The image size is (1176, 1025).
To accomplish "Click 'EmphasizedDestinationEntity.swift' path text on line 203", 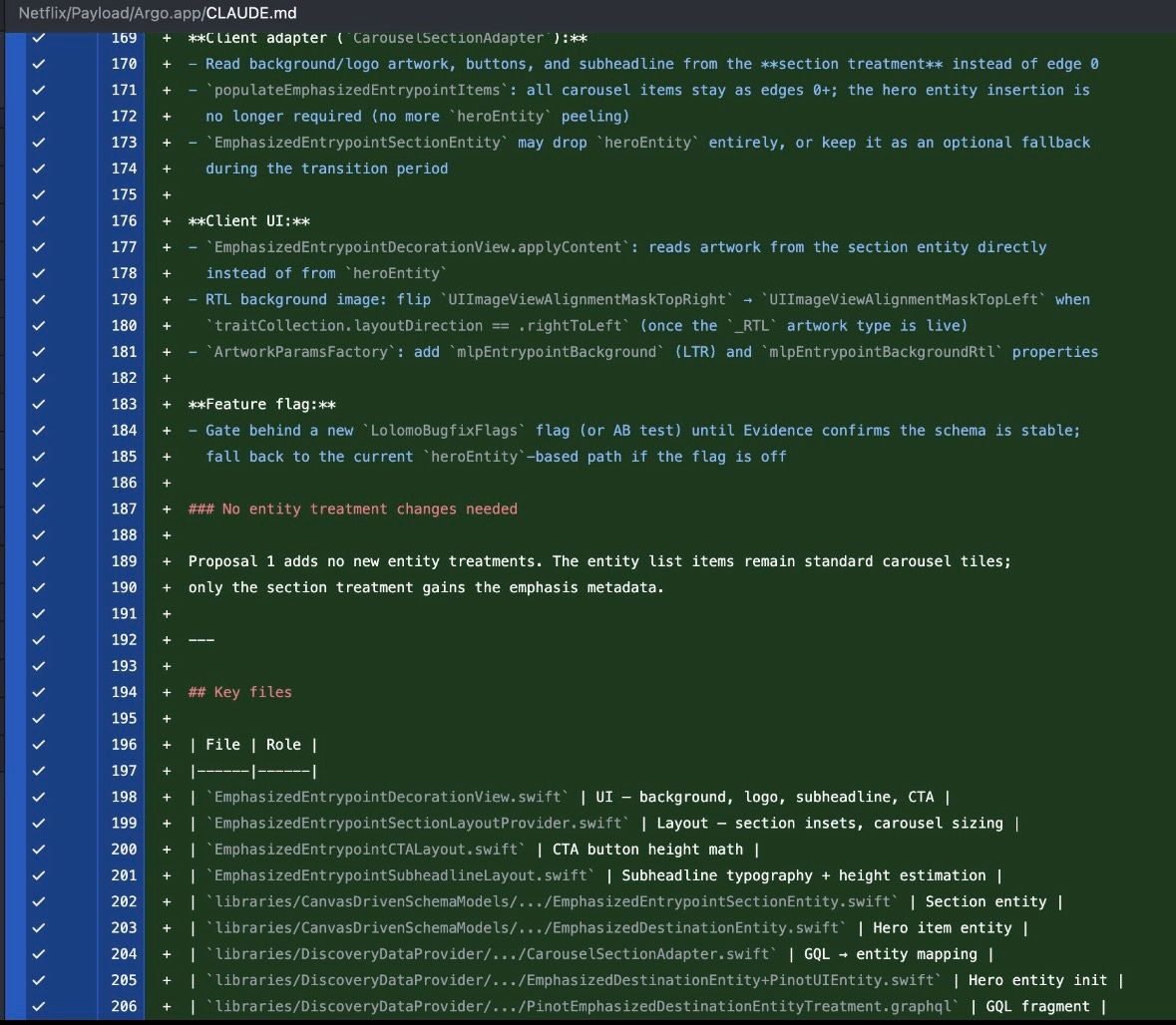I will [695, 927].
